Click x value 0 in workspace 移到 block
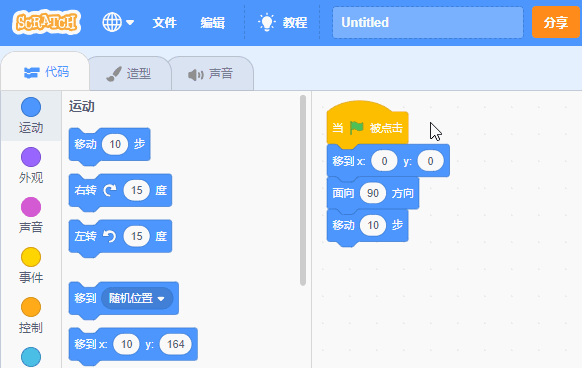Viewport: 582px width, 368px height. point(384,161)
